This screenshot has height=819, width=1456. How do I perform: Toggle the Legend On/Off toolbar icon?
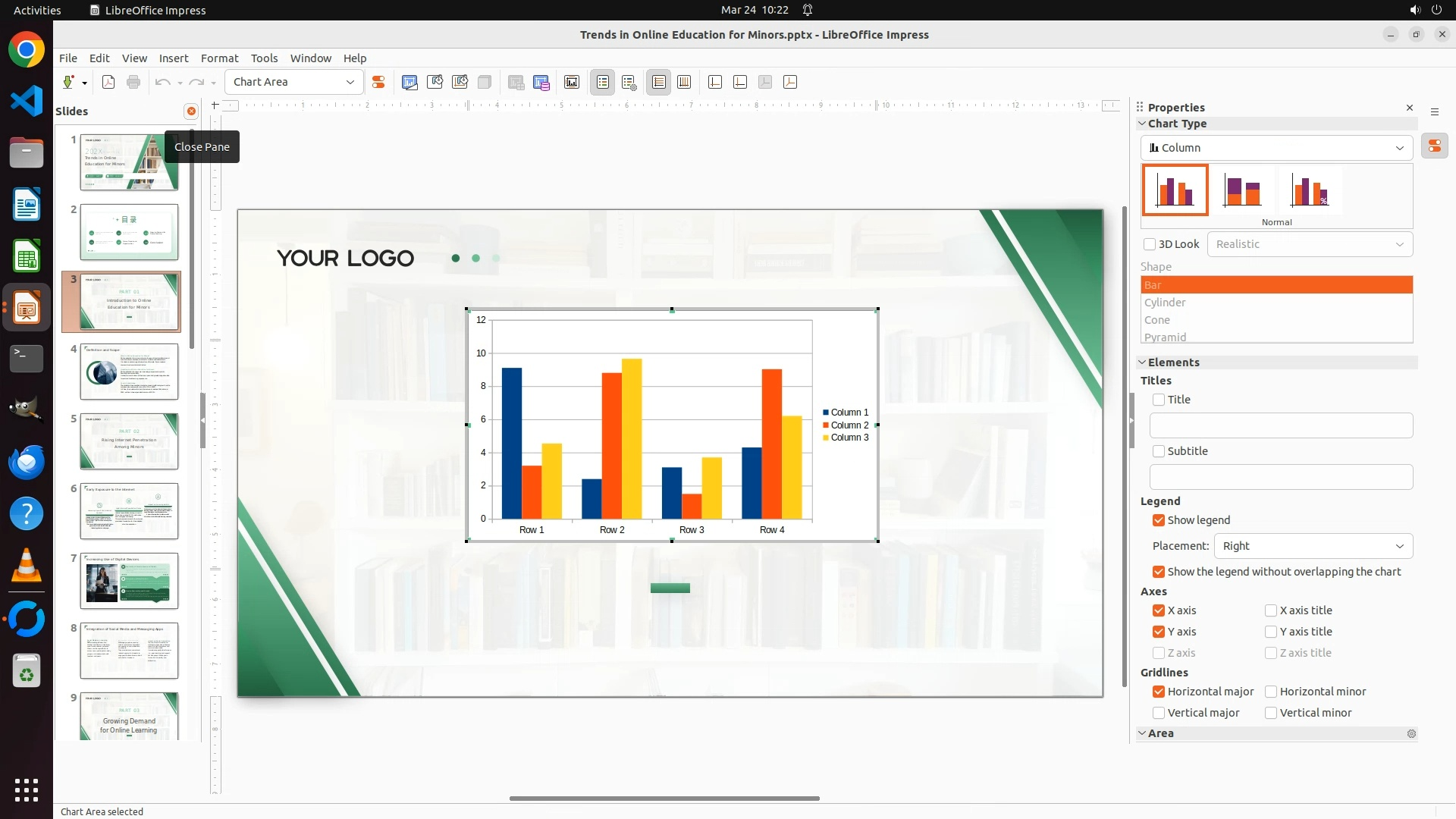[x=603, y=82]
